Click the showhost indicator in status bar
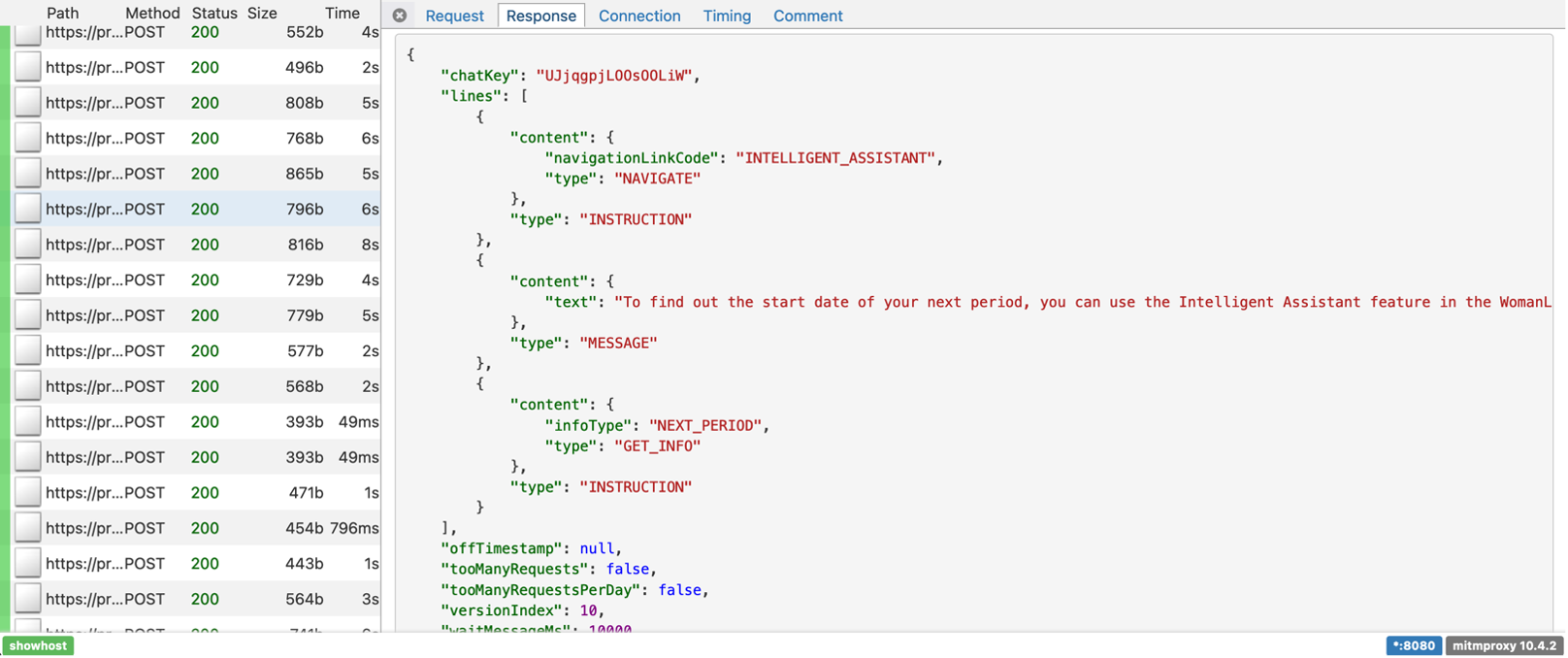Viewport: 1568px width, 658px height. 39,645
